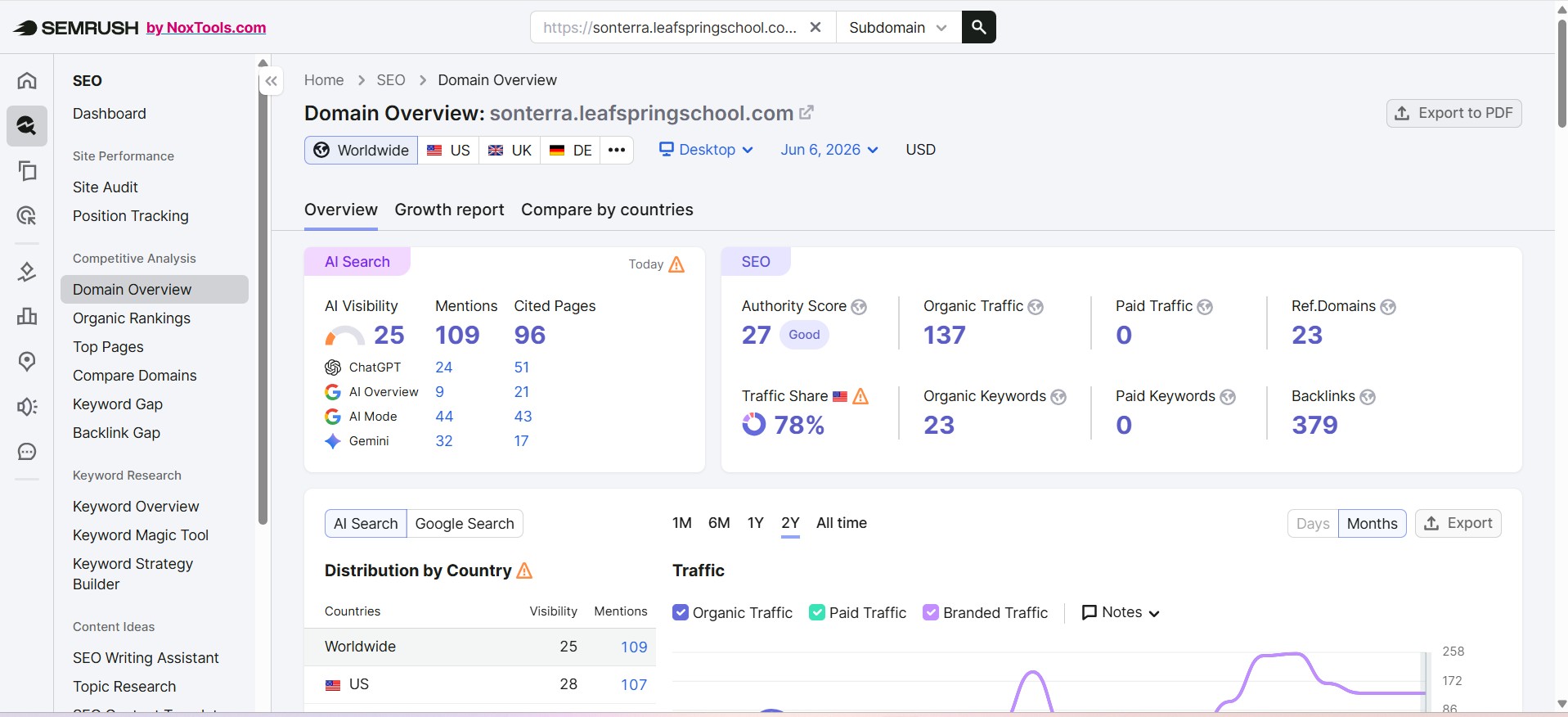This screenshot has width=1568, height=717.
Task: Open the megaphone icon in left rail
Action: click(x=27, y=407)
